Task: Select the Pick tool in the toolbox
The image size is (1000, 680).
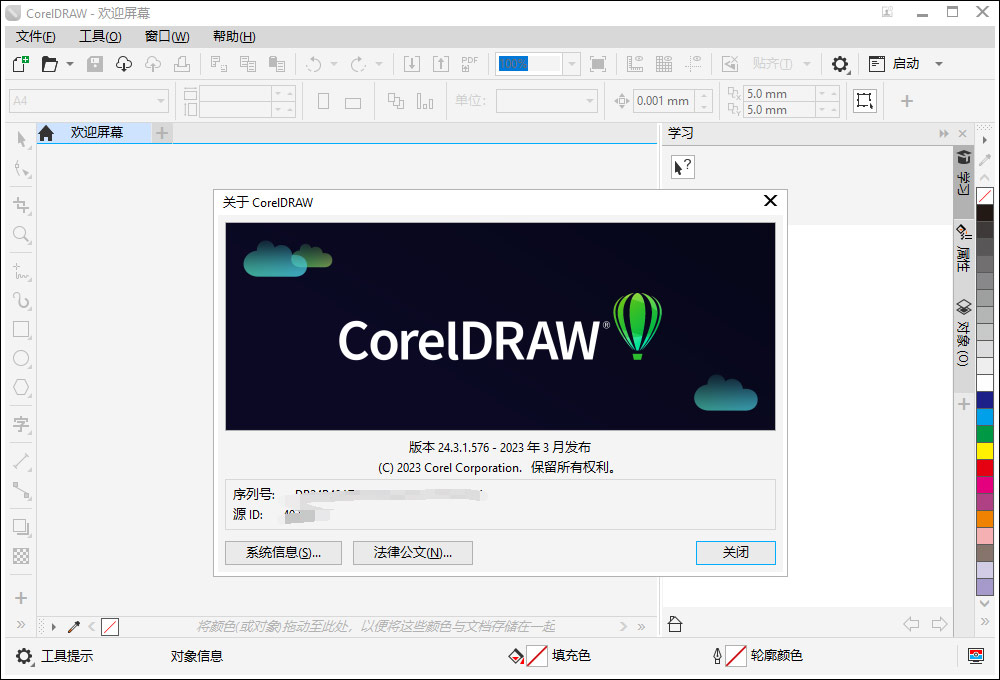Action: tap(20, 140)
